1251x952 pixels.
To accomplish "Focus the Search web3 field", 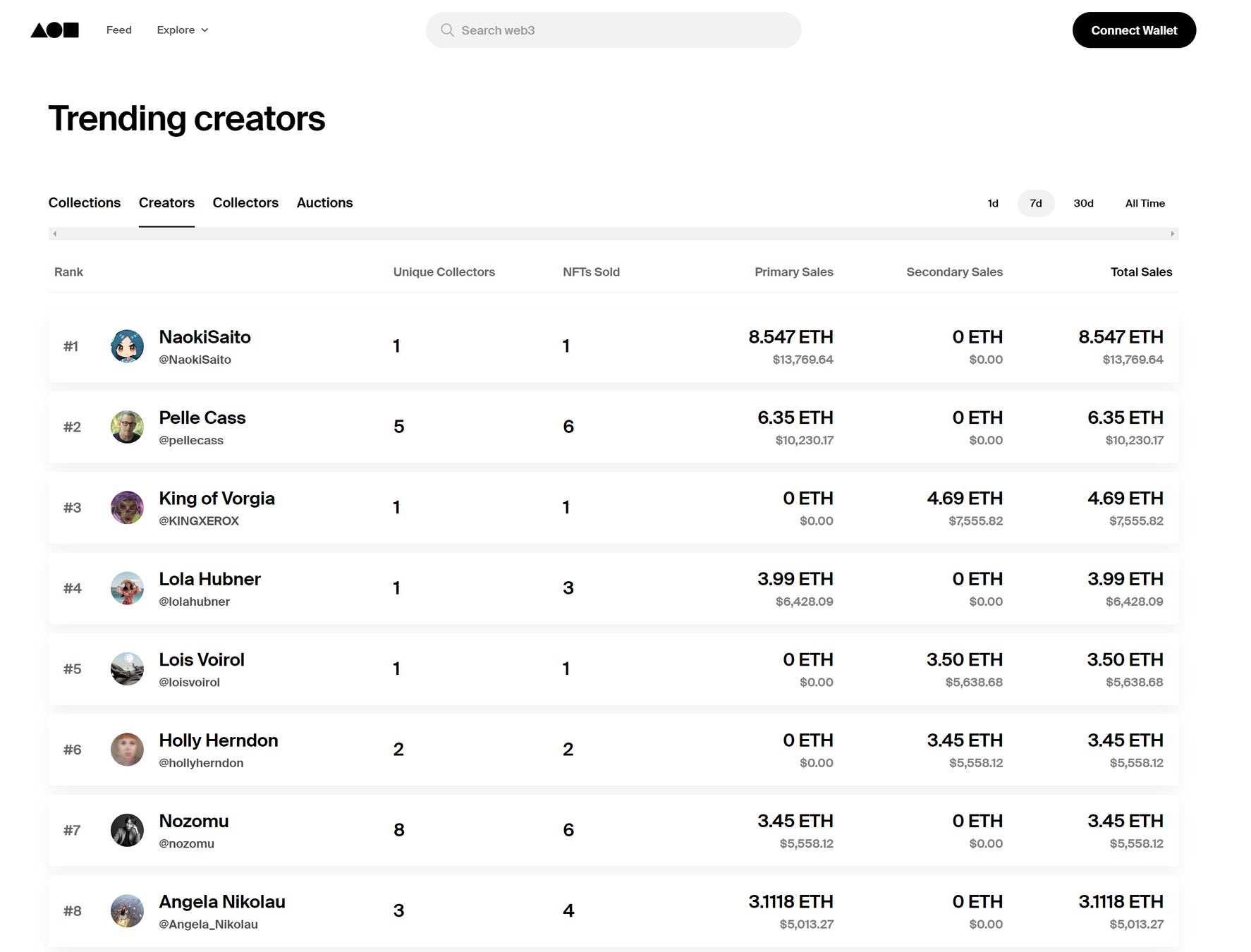I will click(621, 30).
